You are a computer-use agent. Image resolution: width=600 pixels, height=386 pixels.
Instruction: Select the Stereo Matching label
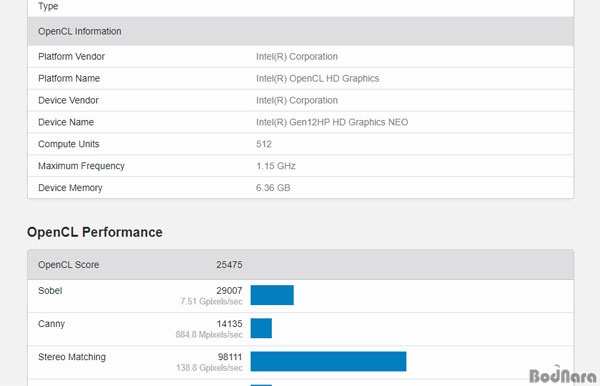click(x=72, y=357)
